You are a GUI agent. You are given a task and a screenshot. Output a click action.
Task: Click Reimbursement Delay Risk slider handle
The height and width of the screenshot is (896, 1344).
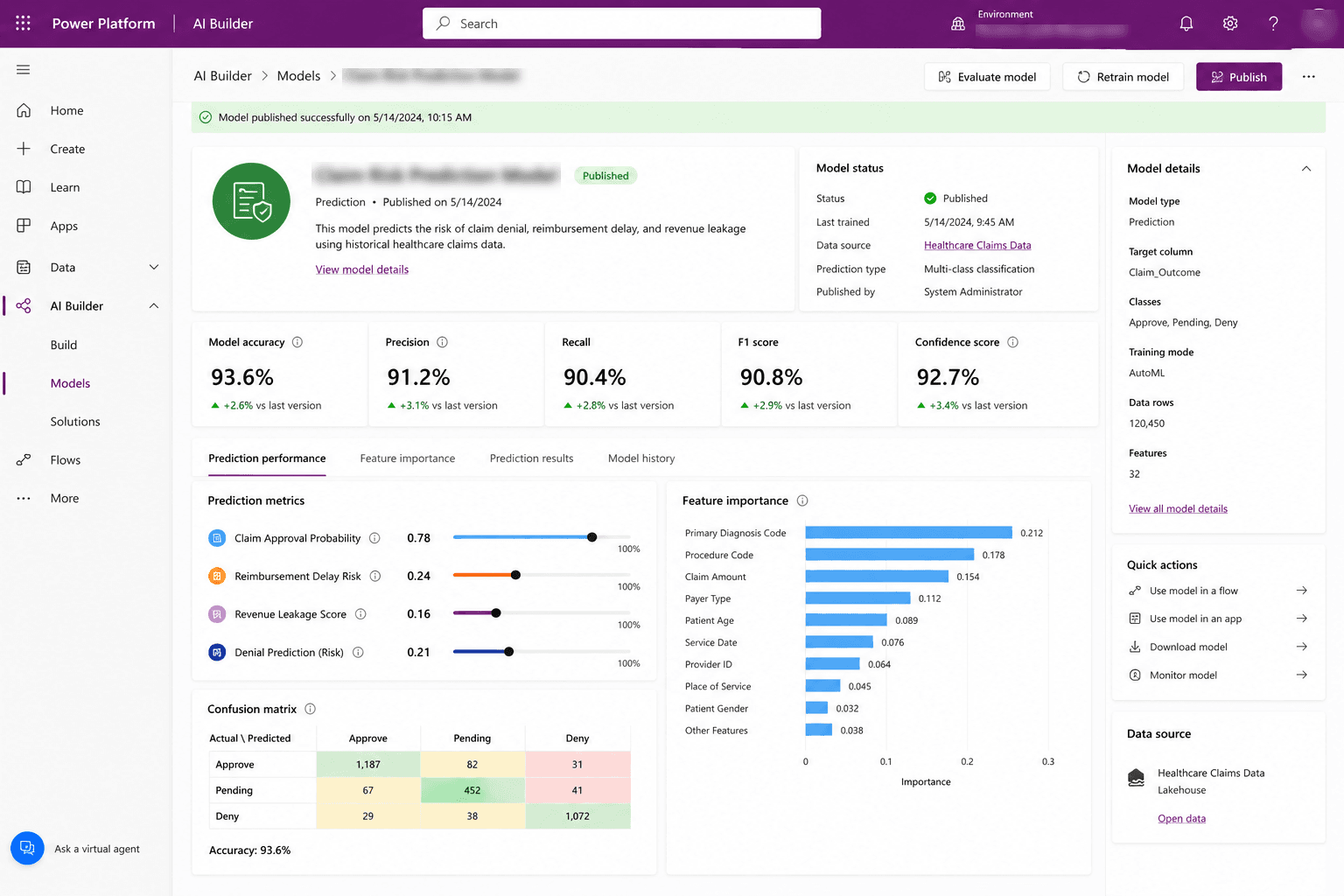[515, 575]
